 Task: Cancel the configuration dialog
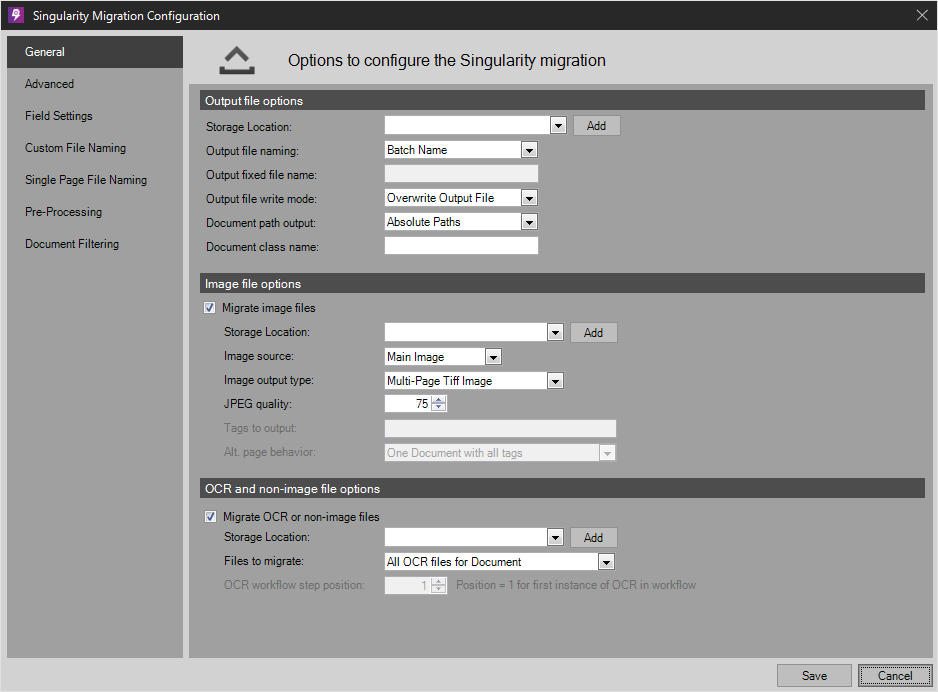click(x=895, y=676)
